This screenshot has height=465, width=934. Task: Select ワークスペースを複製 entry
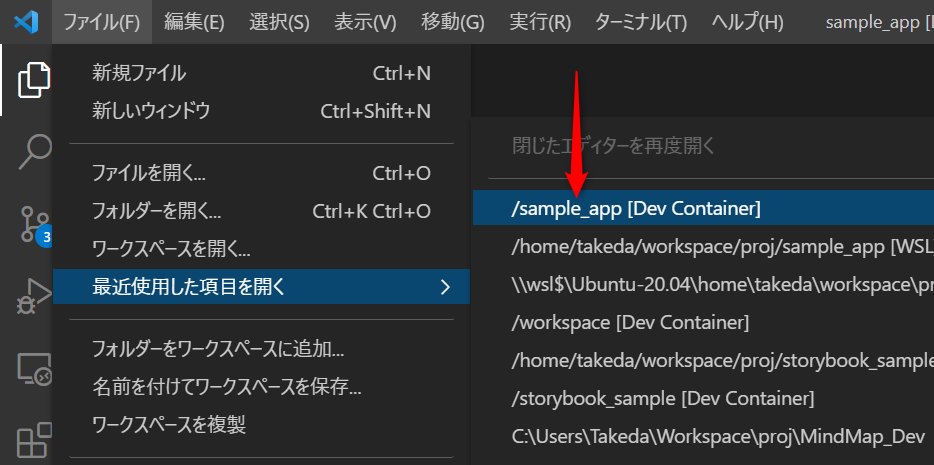coord(261,425)
